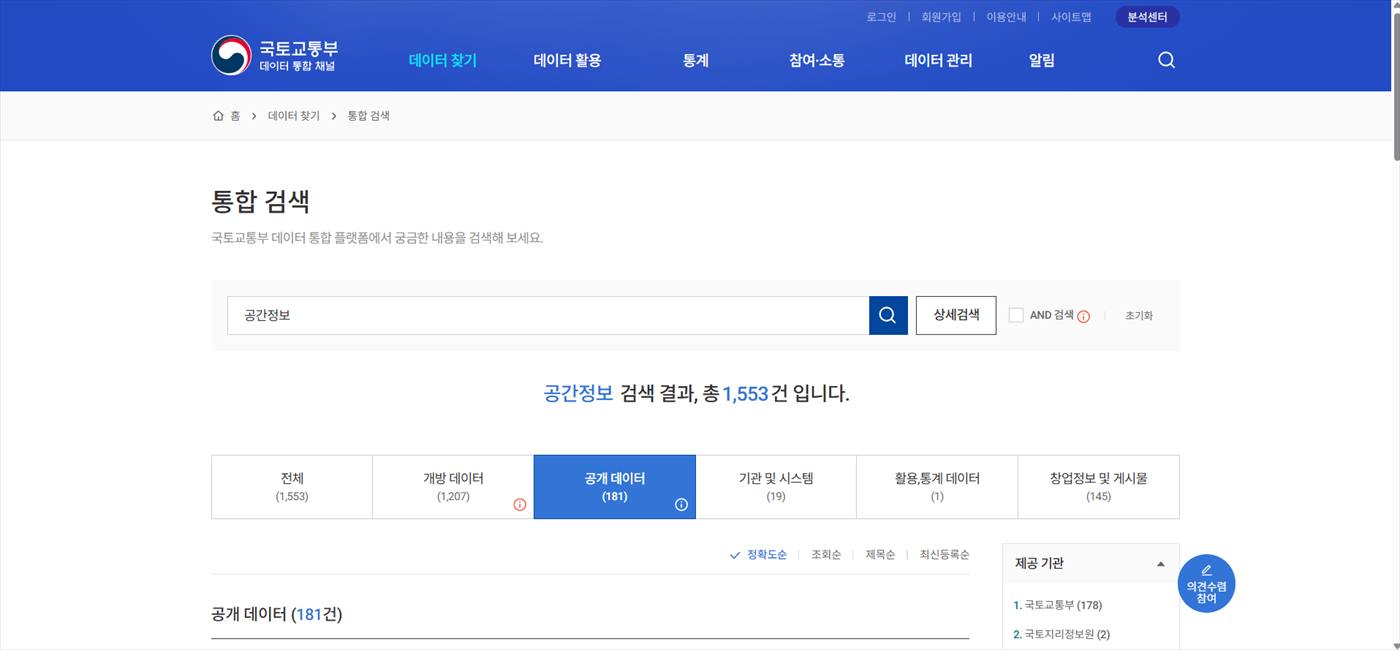Click the 통합 검색 breadcrumb

(x=369, y=116)
